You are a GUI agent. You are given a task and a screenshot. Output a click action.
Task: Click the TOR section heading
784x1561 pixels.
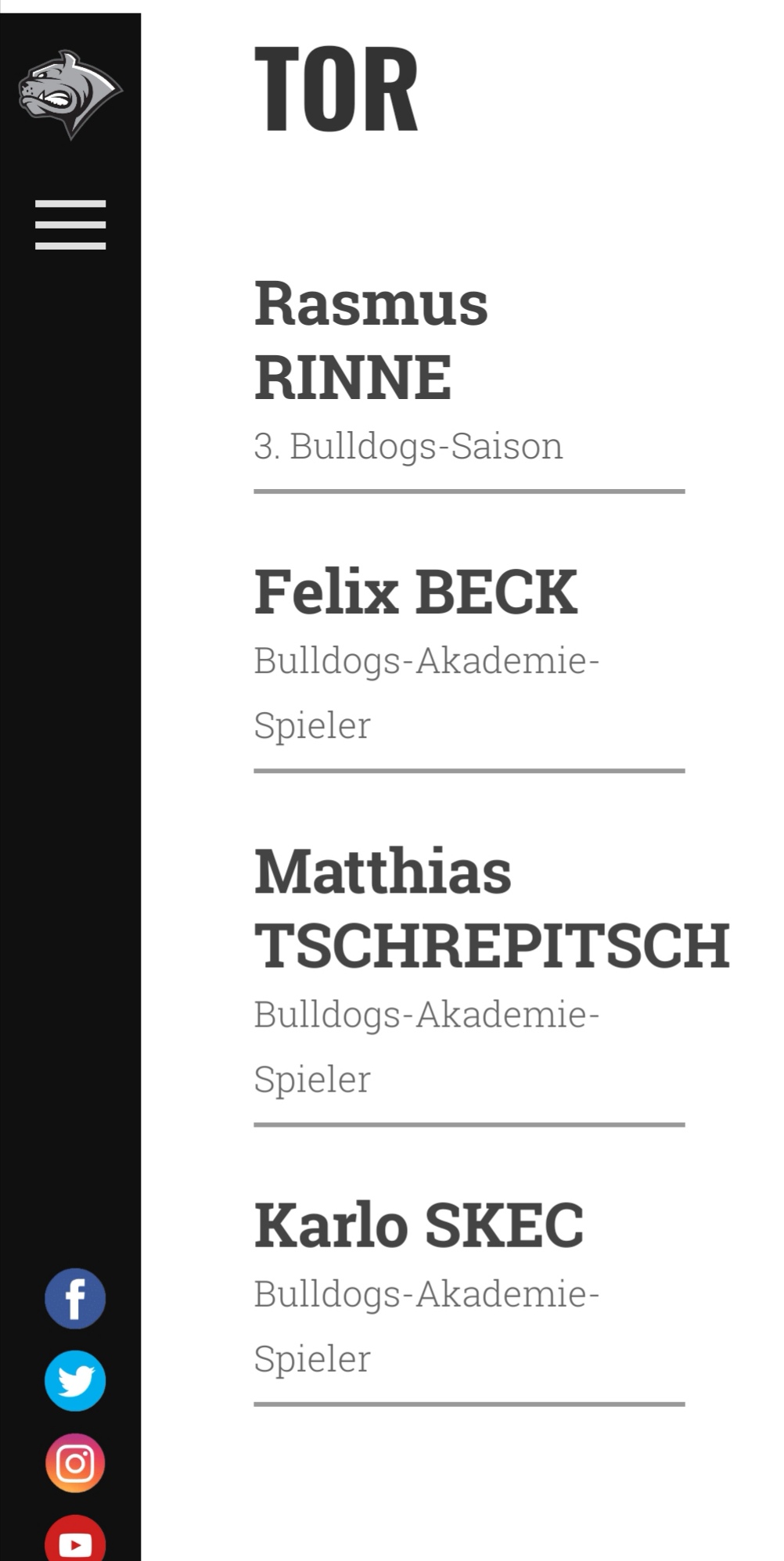coord(336,88)
